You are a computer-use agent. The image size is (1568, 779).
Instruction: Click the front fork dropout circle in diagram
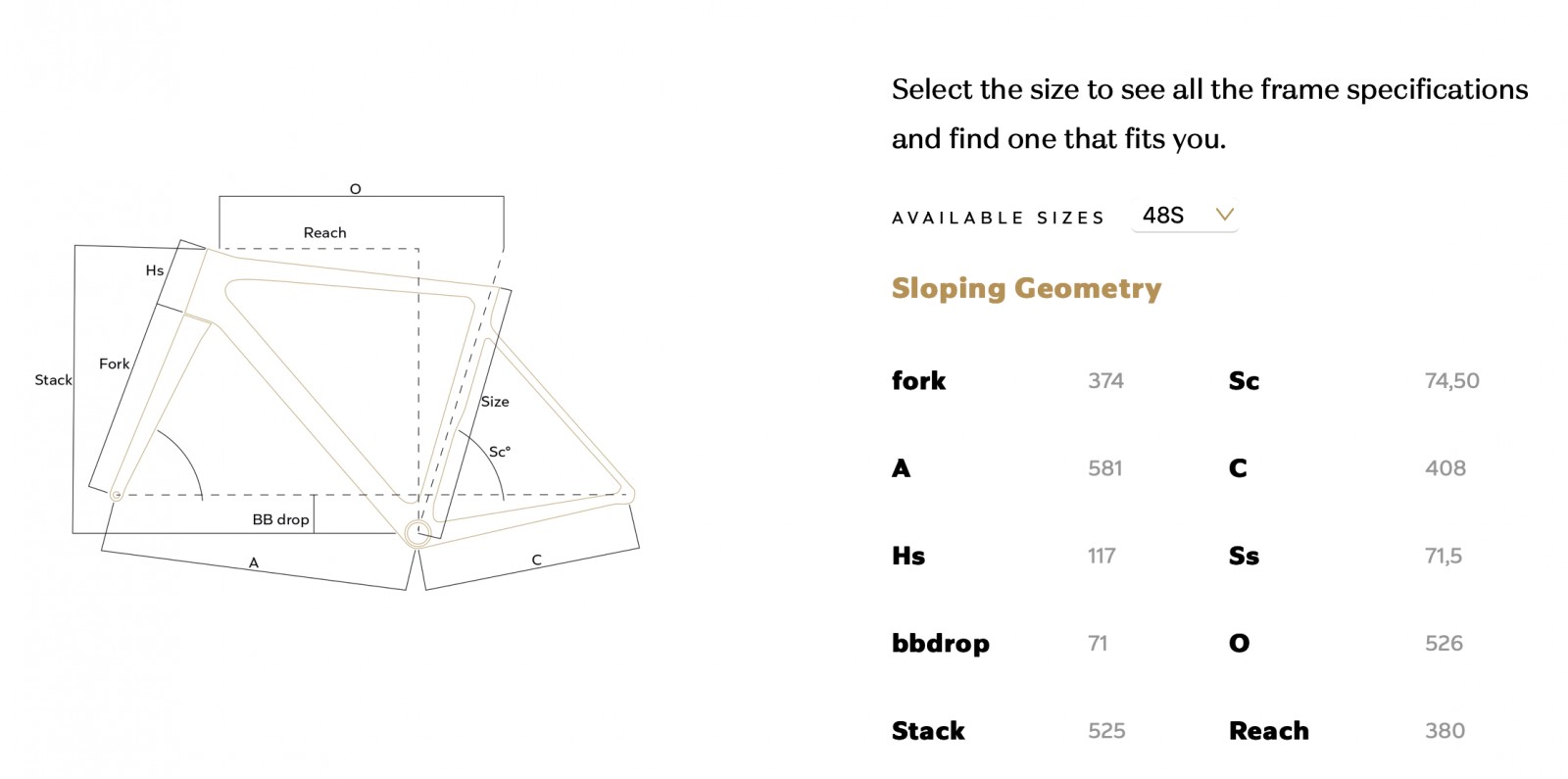117,495
